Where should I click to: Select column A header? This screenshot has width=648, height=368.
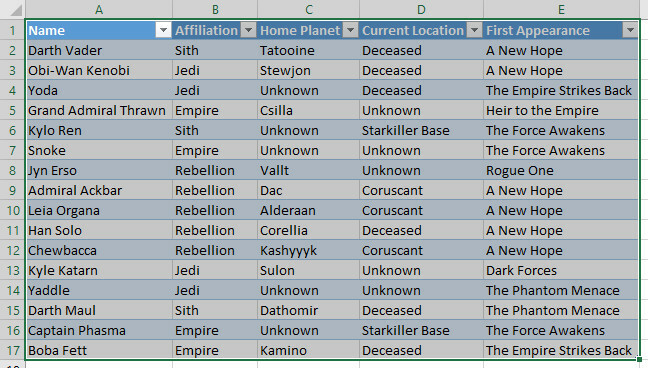pos(99,9)
